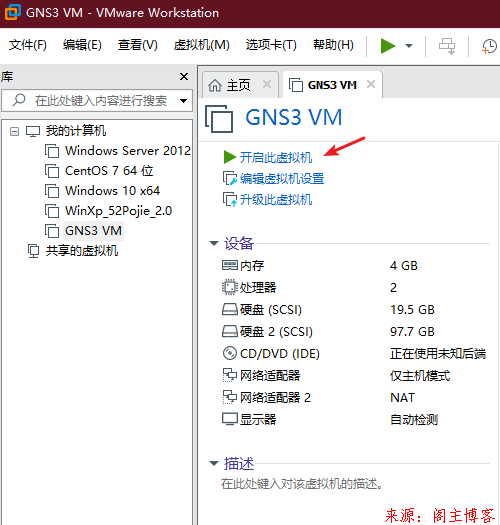The image size is (500, 525).
Task: Click the 19.5 GB disk value
Action: click(412, 310)
